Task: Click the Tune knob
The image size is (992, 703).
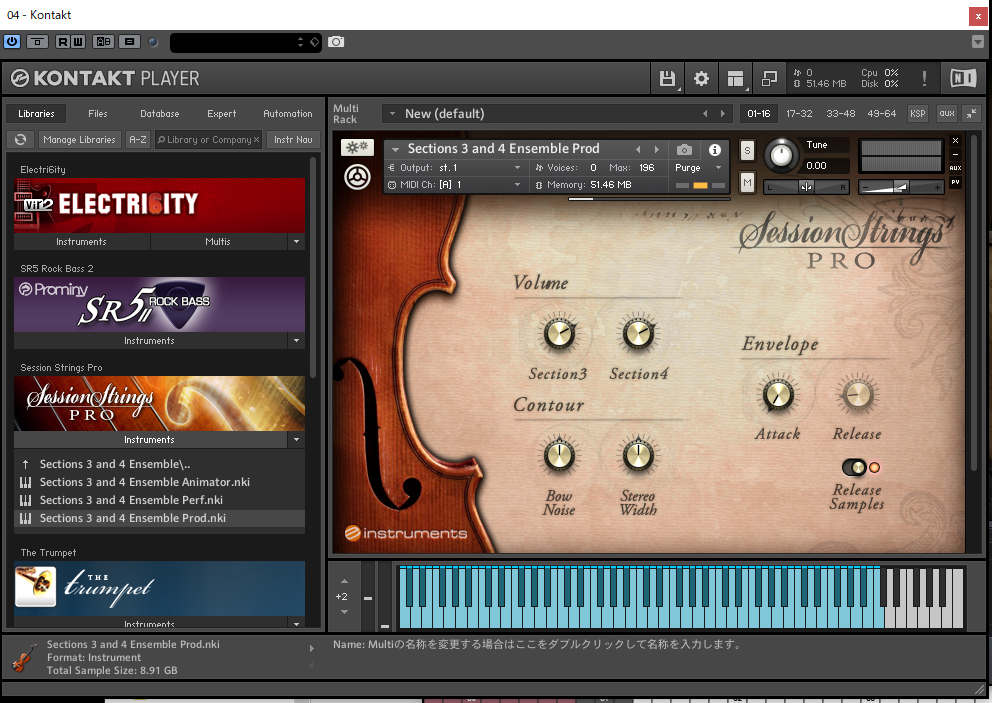Action: [782, 155]
